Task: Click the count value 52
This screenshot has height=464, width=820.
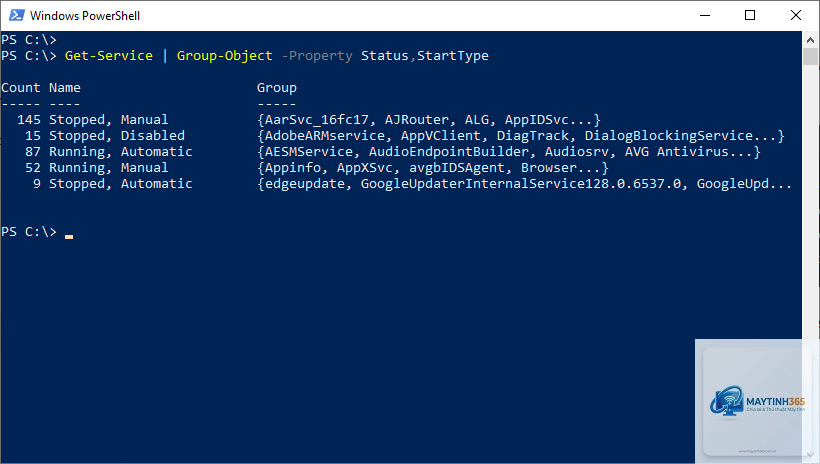Action: (32, 168)
